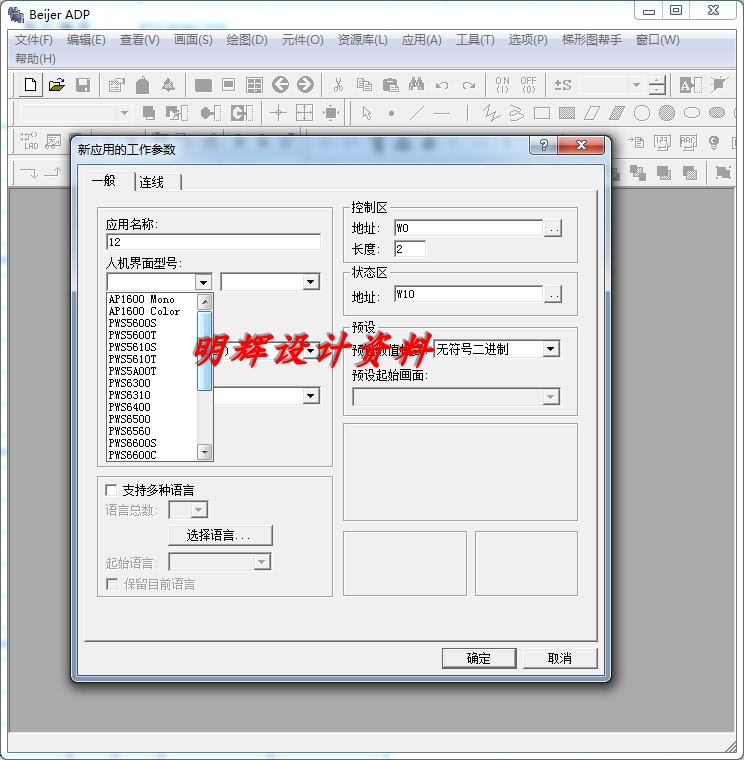Open the 语言总数 dropdown

click(198, 510)
